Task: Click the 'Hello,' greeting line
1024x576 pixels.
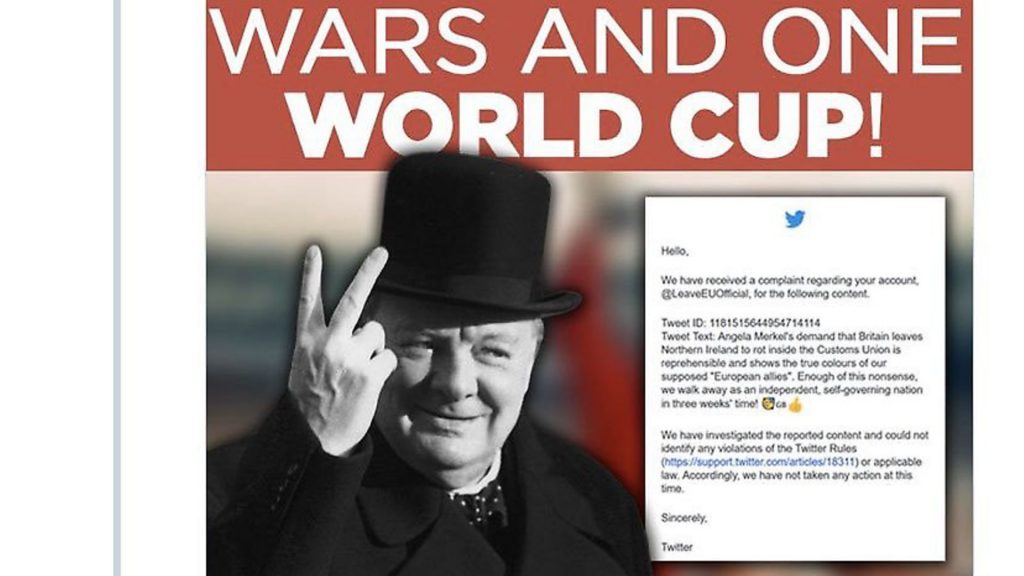Action: [675, 251]
